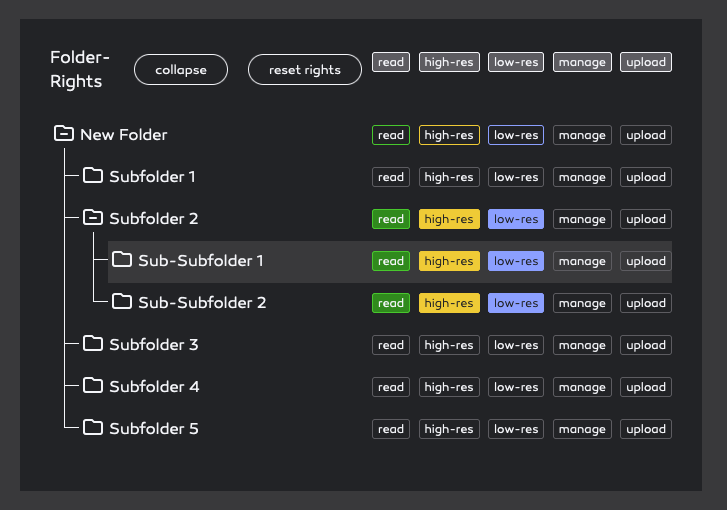Enable read right for Subfolder 5
The height and width of the screenshot is (510, 727).
click(x=391, y=429)
